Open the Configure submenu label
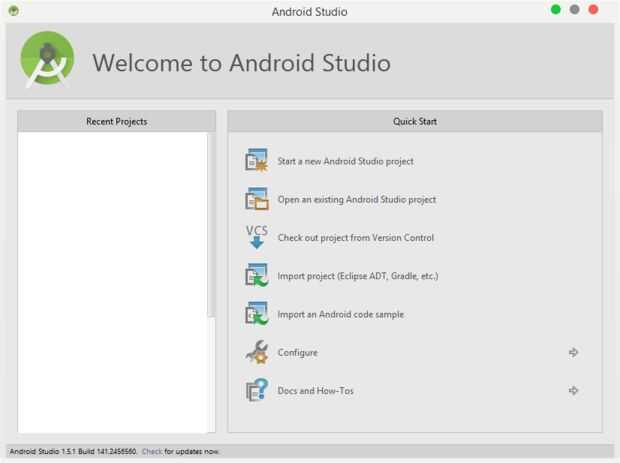 pyautogui.click(x=297, y=352)
